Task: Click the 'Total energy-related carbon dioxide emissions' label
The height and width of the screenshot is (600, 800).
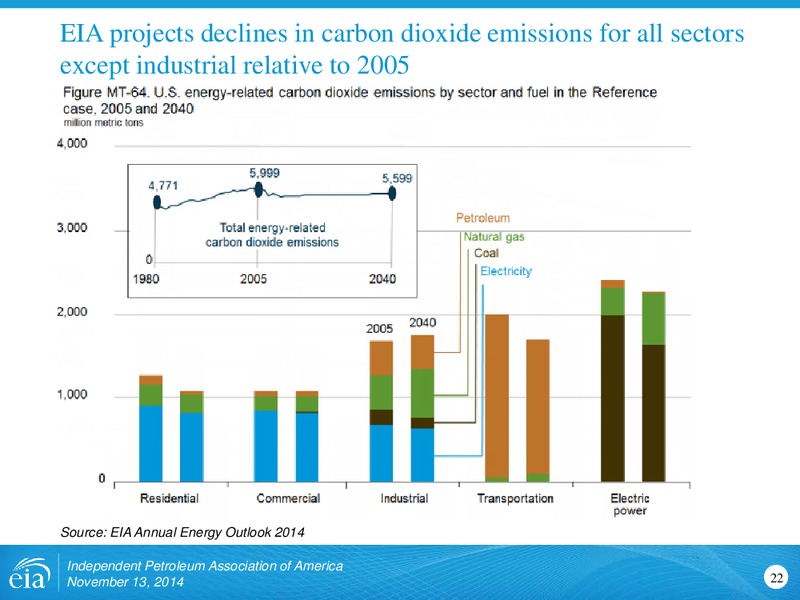Action: coord(272,235)
